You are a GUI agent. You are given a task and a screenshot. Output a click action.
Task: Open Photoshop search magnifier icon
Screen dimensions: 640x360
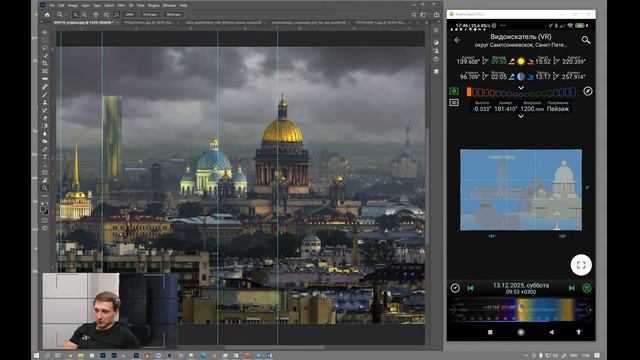[x=414, y=15]
